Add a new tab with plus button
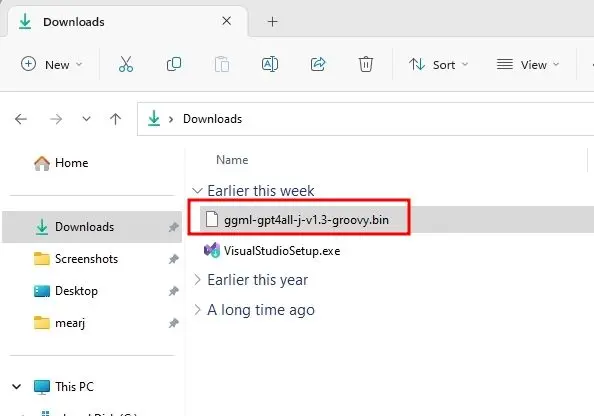Viewport: 594px width, 416px height. 272,22
